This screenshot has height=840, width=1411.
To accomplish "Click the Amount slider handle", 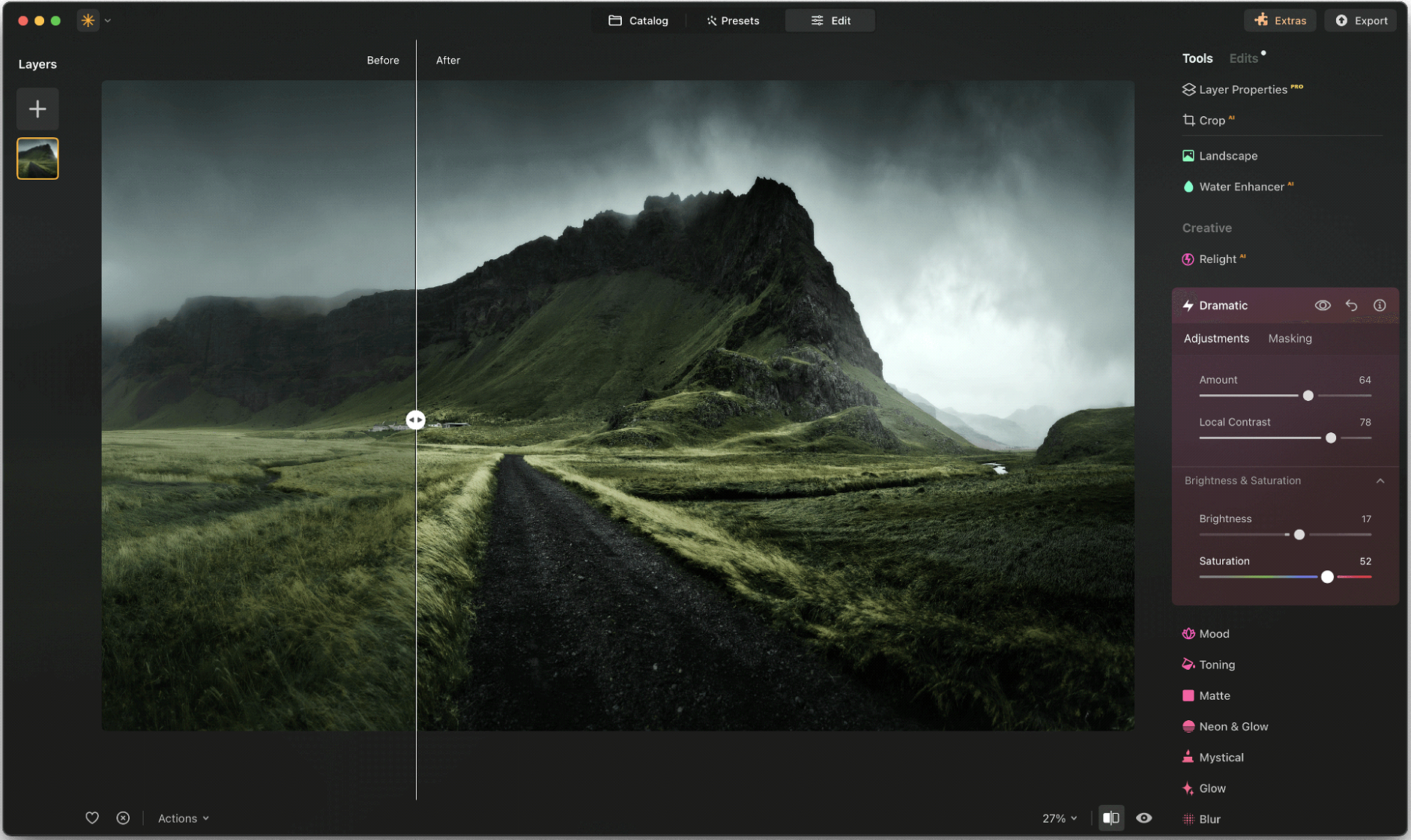I will [1308, 396].
